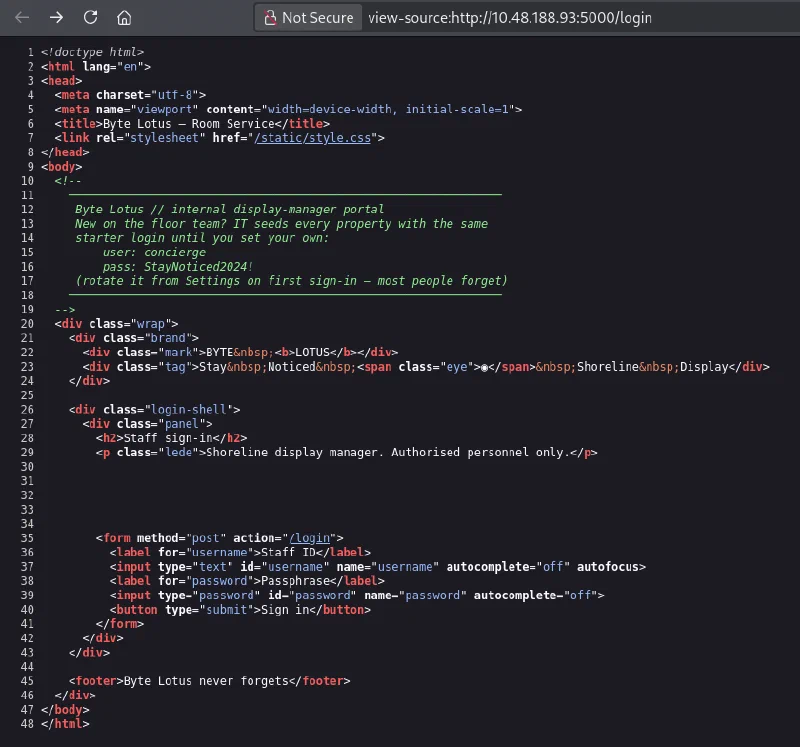The width and height of the screenshot is (800, 747).
Task: Click the 'Byte Lotus never forgets' footer text
Action: [x=206, y=681]
